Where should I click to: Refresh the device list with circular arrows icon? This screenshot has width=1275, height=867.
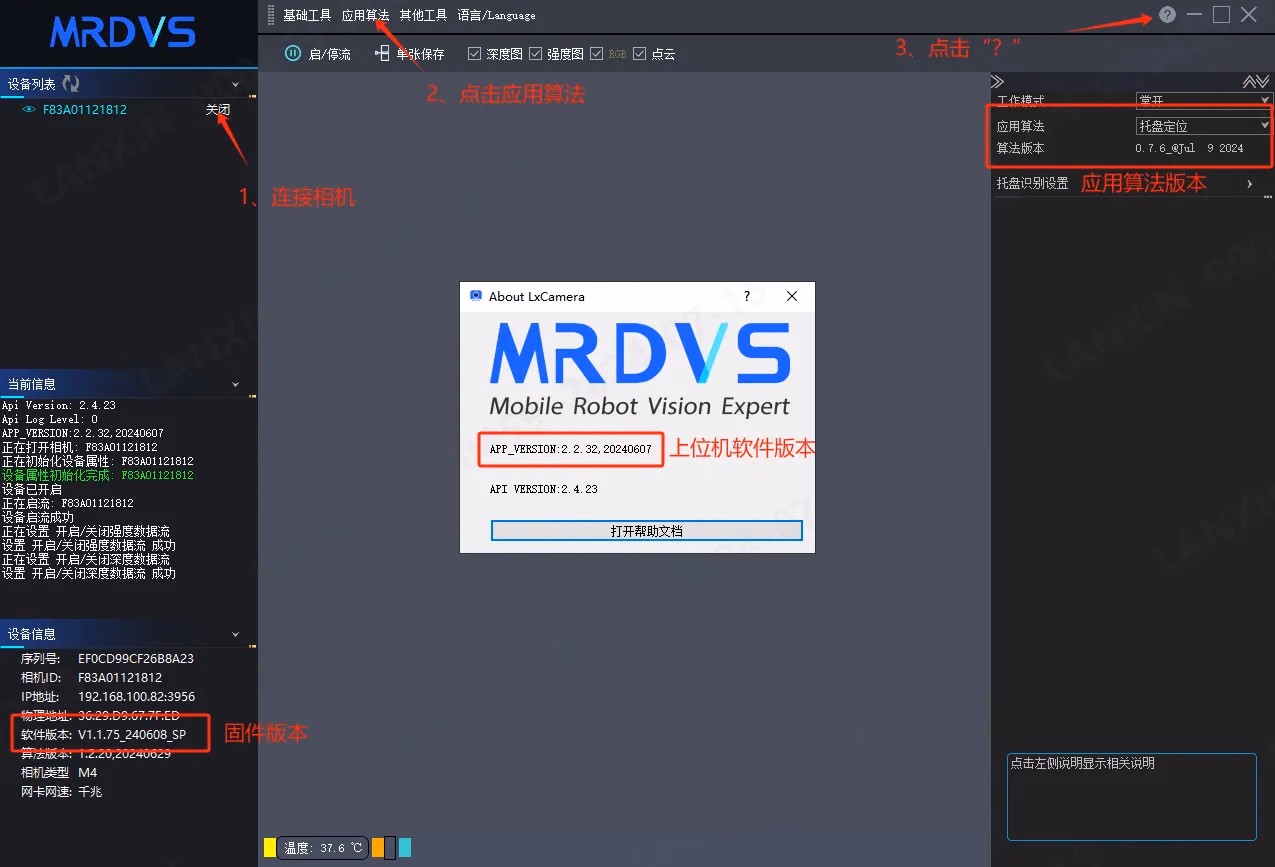71,84
